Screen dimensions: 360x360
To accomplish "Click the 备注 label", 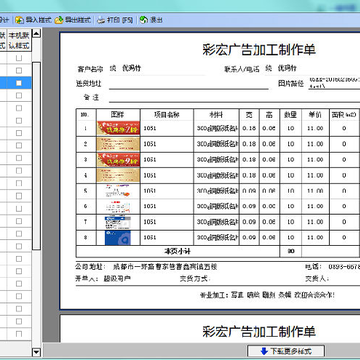I will [91, 98].
